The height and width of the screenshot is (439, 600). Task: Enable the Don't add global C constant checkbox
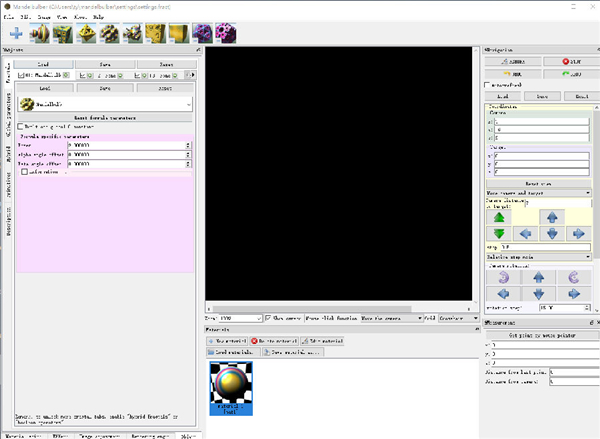22,126
